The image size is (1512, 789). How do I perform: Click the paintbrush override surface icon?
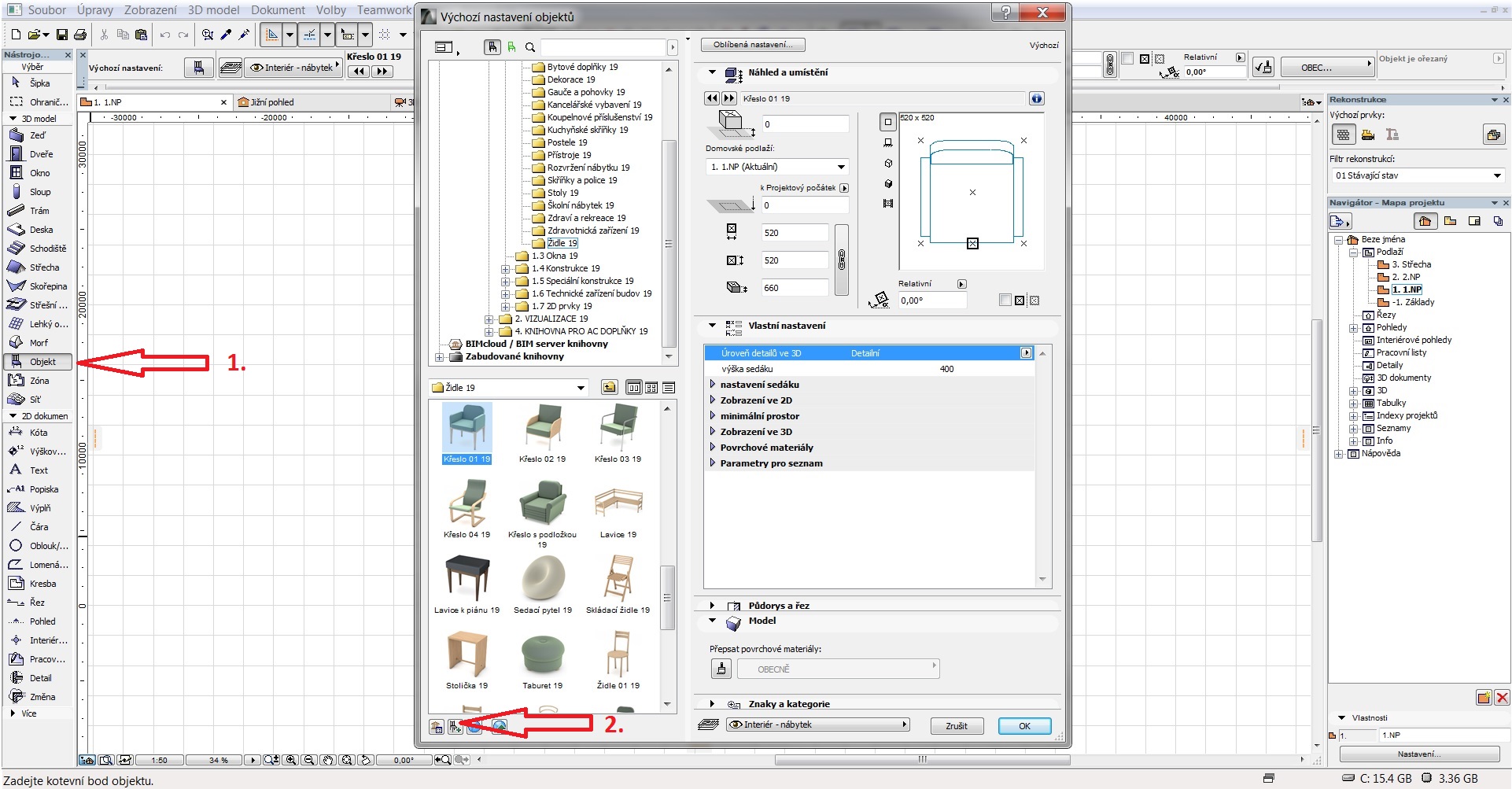click(721, 669)
